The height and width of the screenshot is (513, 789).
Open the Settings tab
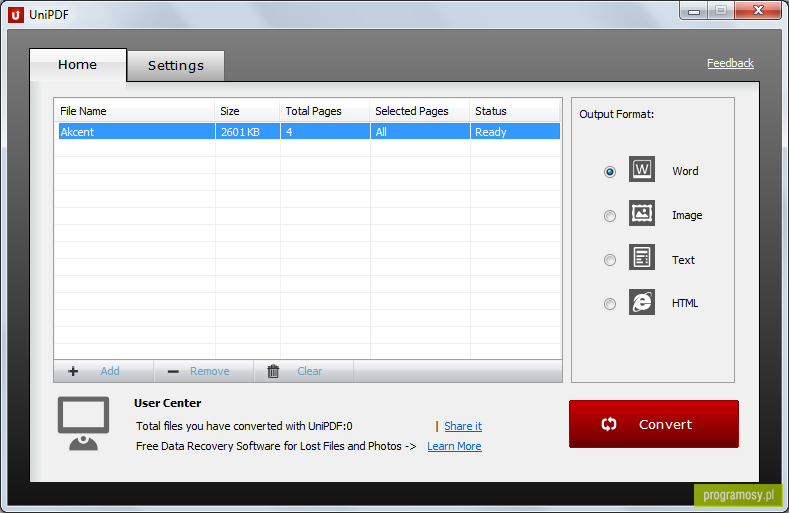tap(176, 66)
